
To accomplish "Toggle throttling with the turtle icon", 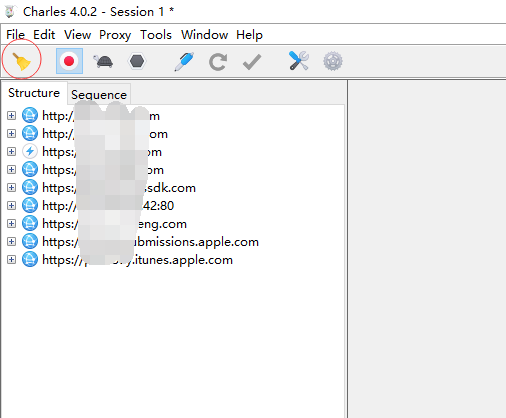I will 103,61.
